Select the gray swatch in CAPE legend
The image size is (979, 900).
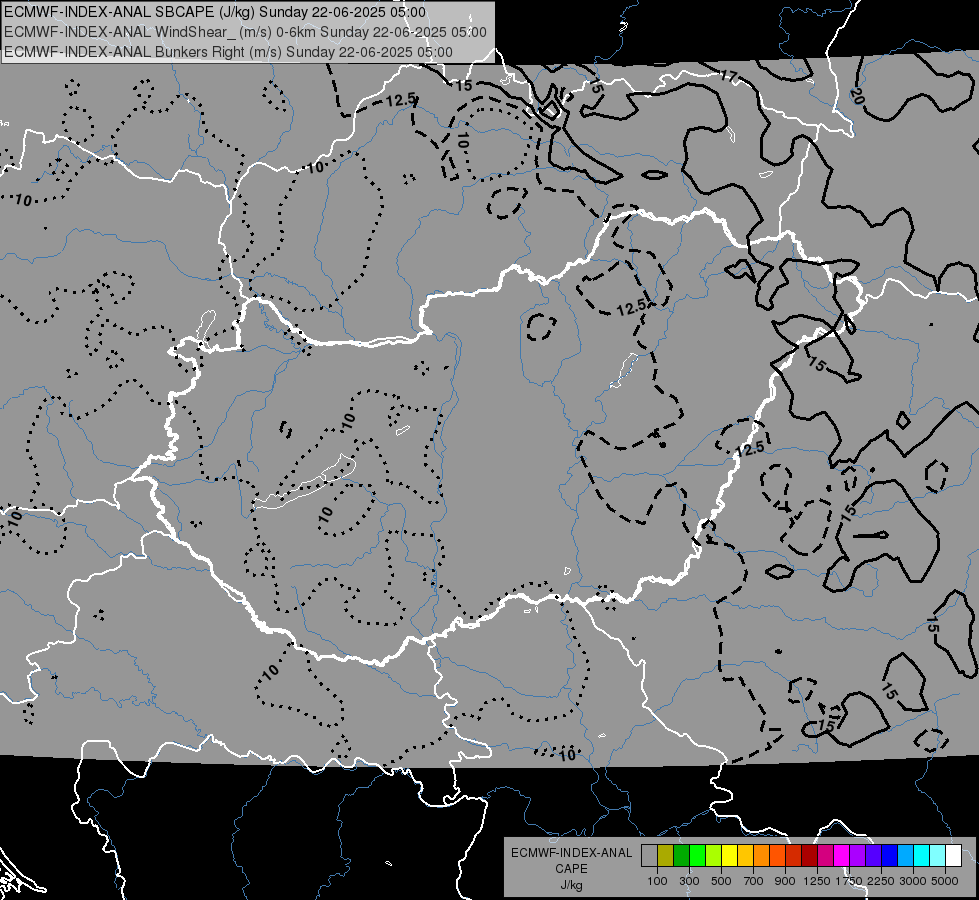pos(649,856)
